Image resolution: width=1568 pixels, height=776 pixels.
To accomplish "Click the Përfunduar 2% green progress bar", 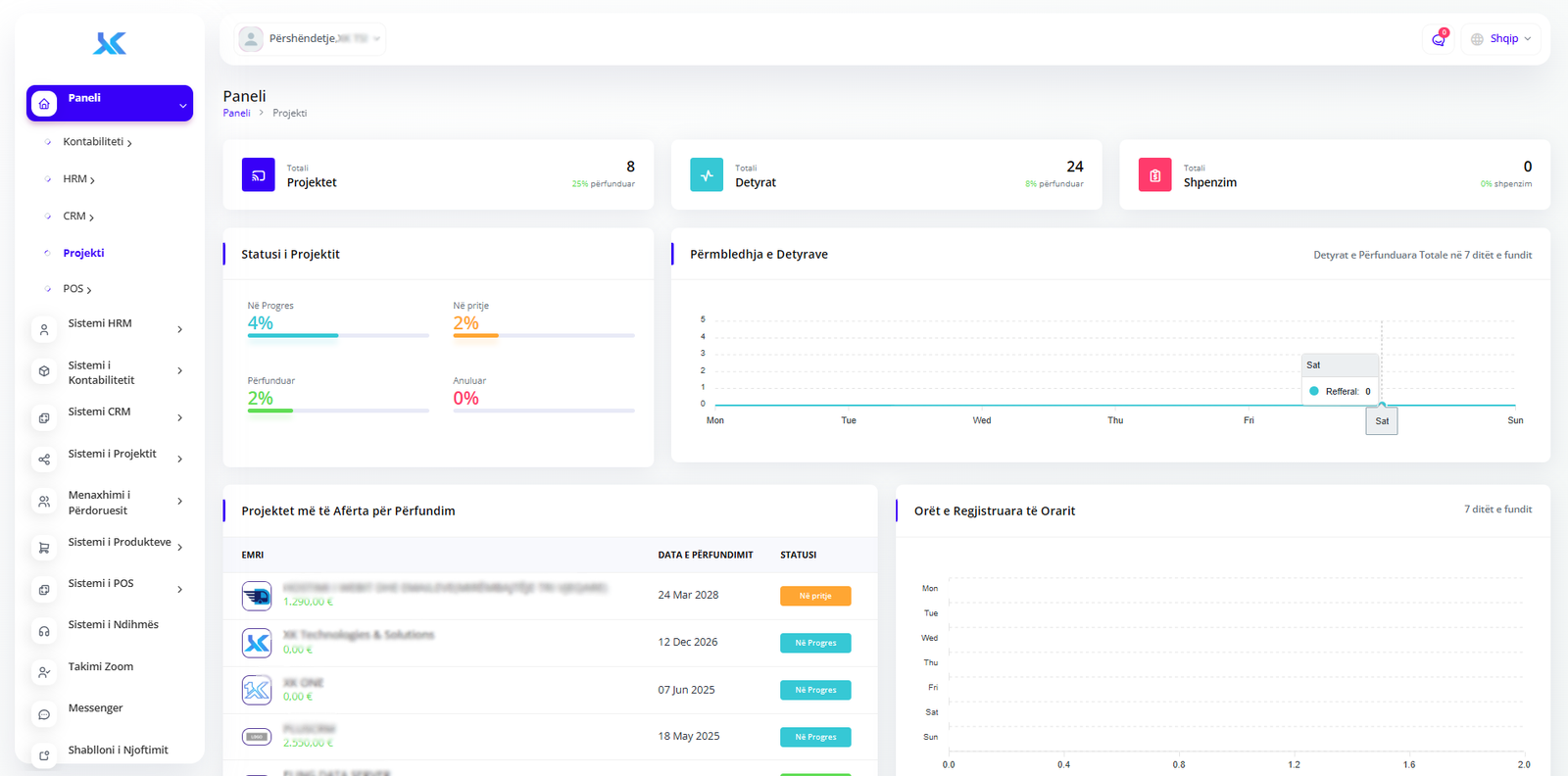I will click(x=338, y=411).
